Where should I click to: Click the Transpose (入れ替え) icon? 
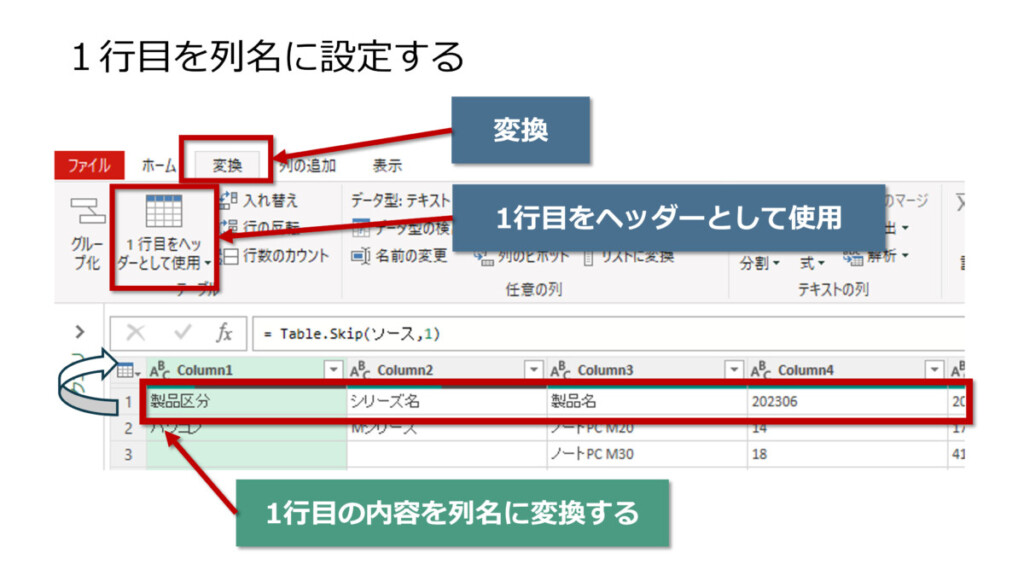[x=228, y=201]
